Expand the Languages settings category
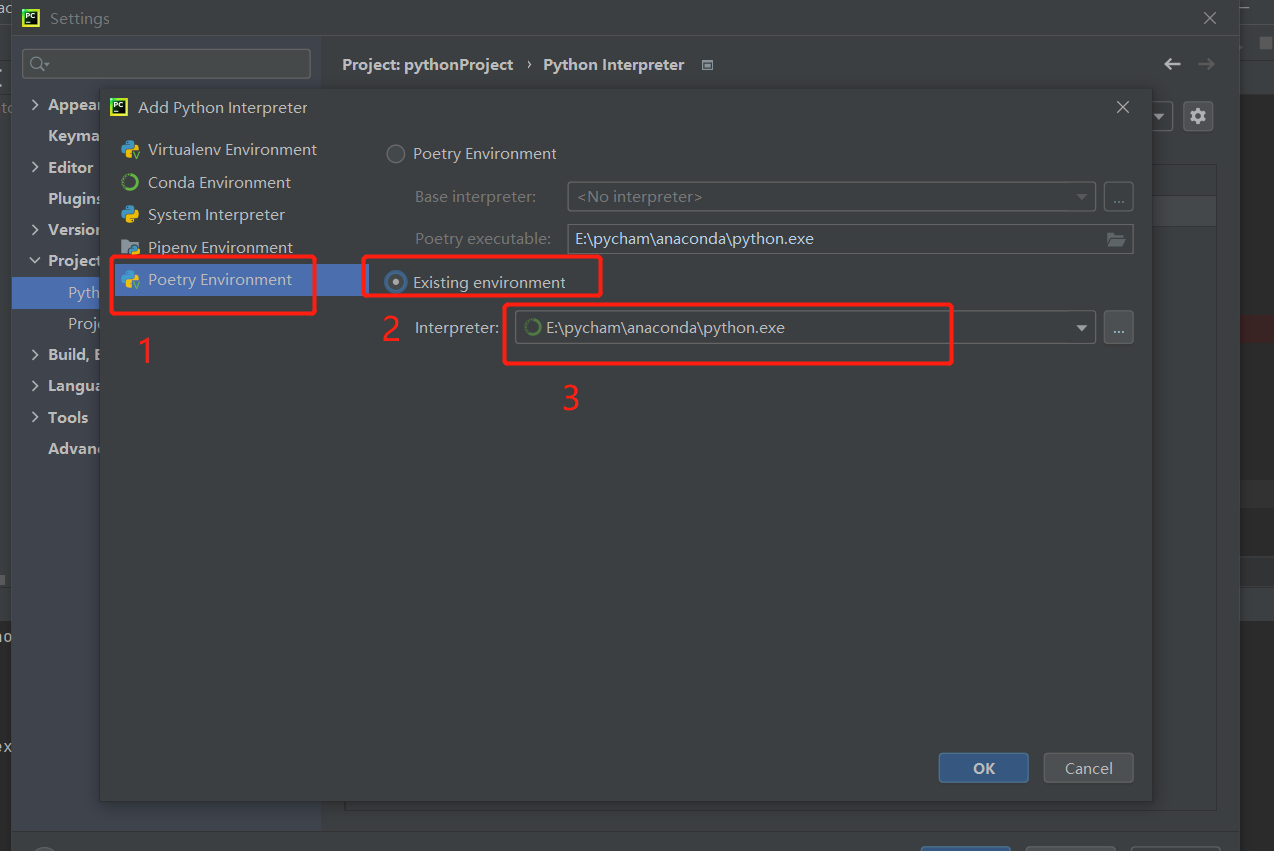1274x851 pixels. (36, 386)
